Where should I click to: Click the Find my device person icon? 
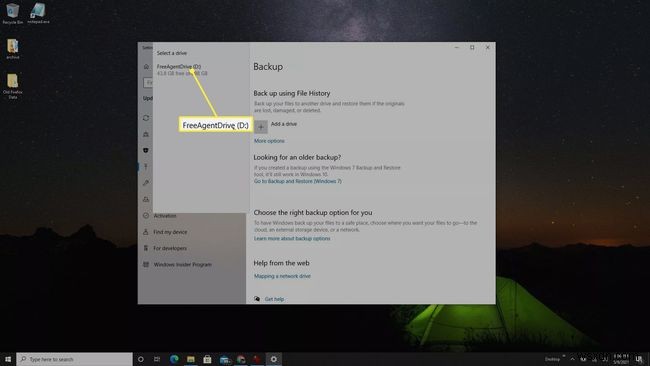point(146,232)
